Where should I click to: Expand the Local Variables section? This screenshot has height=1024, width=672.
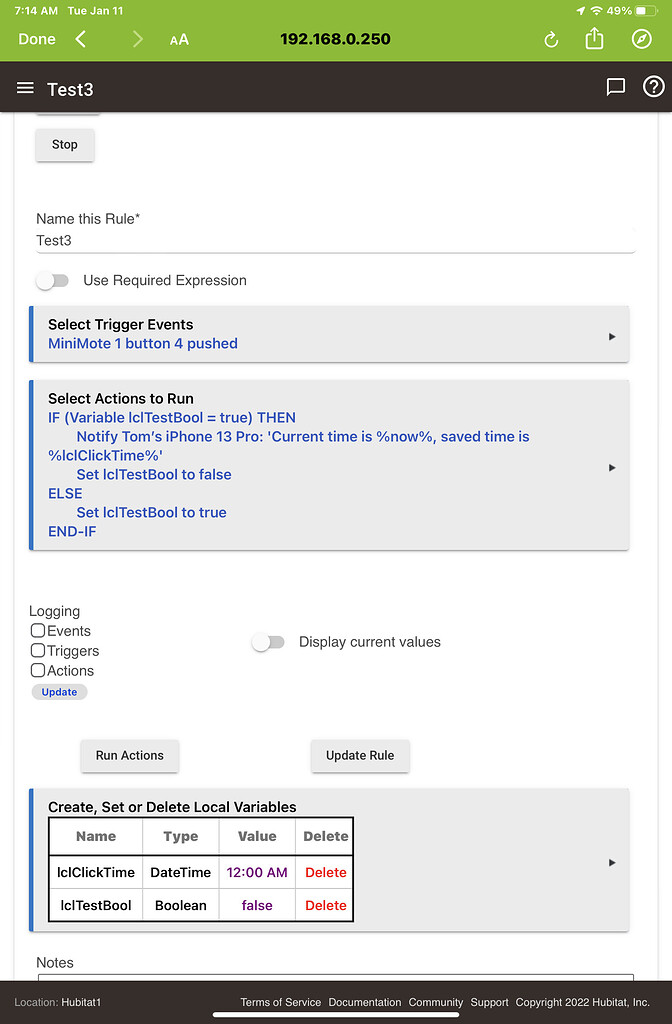pyautogui.click(x=612, y=862)
